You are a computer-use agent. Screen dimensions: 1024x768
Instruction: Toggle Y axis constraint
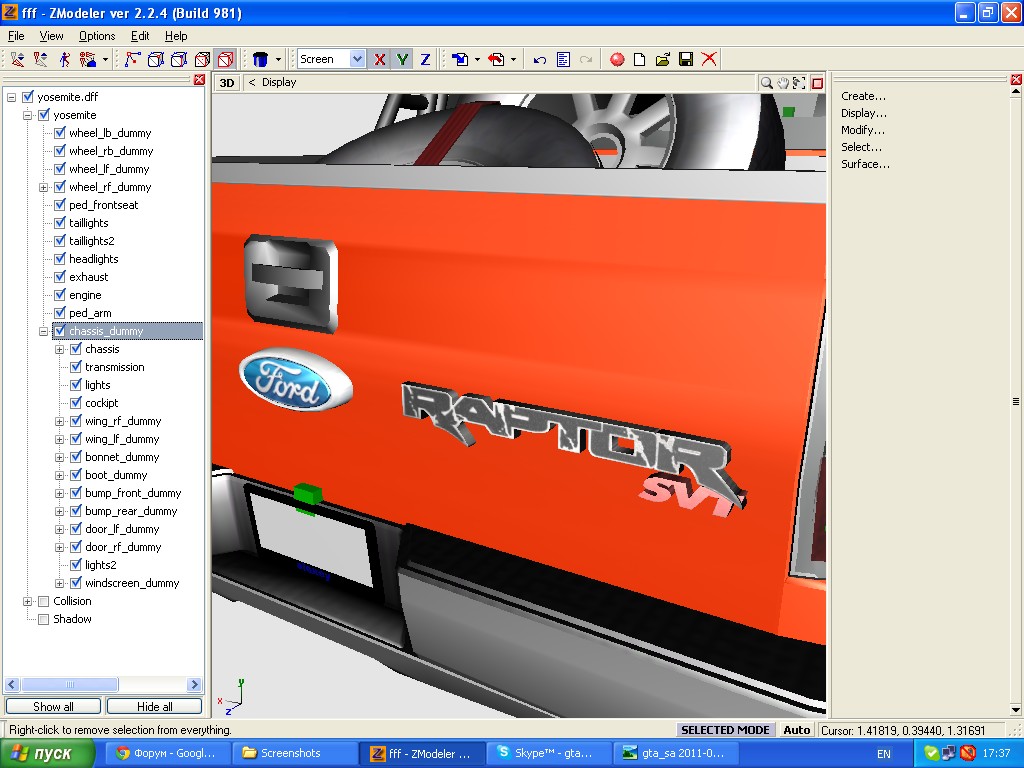[402, 59]
